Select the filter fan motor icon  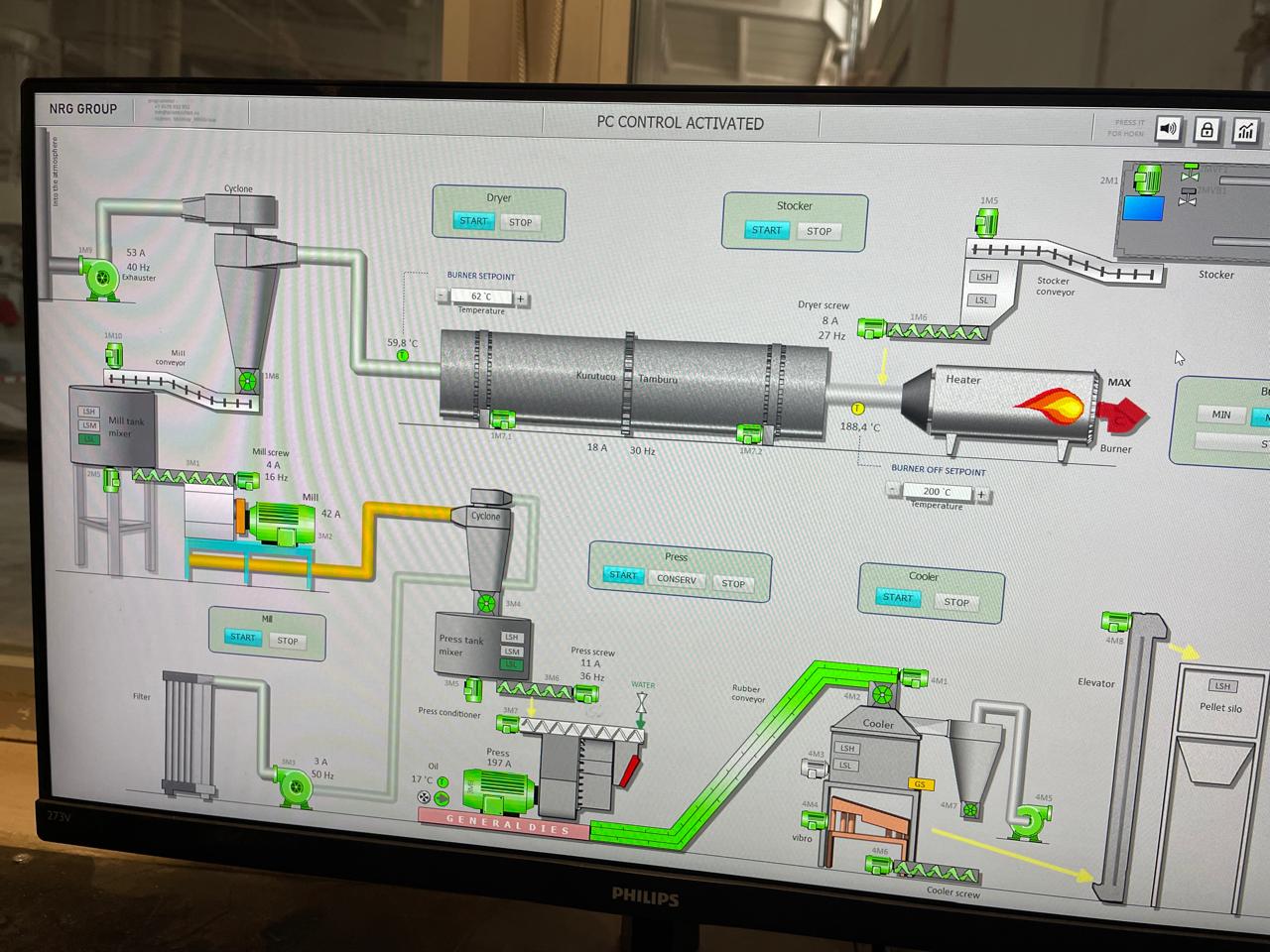click(295, 787)
